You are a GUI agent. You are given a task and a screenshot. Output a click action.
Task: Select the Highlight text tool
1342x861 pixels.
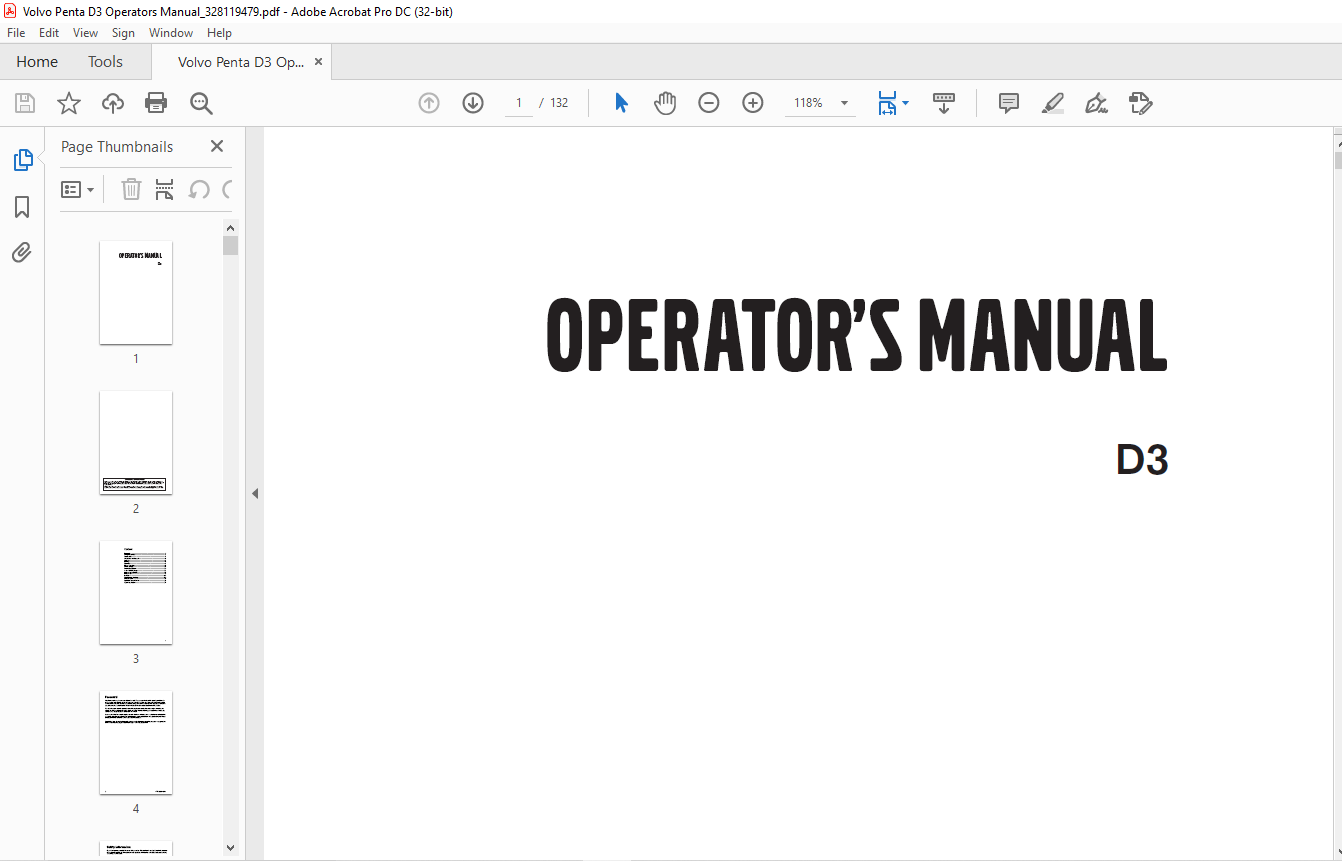click(x=1053, y=103)
